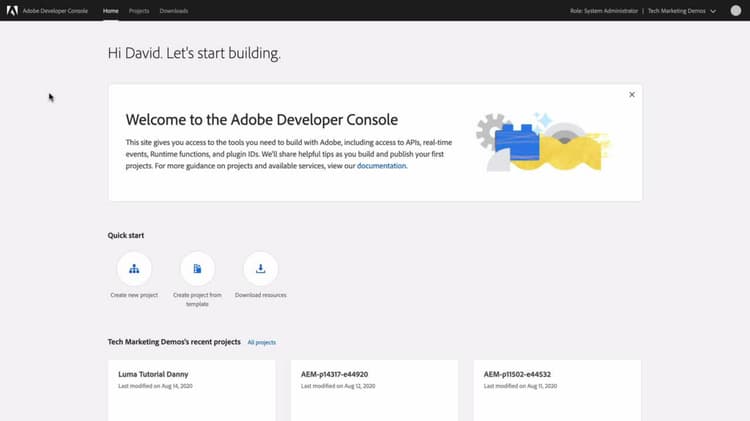Click the Adobe Developer Console title
Viewport: 750px width, 421px height.
tap(55, 11)
